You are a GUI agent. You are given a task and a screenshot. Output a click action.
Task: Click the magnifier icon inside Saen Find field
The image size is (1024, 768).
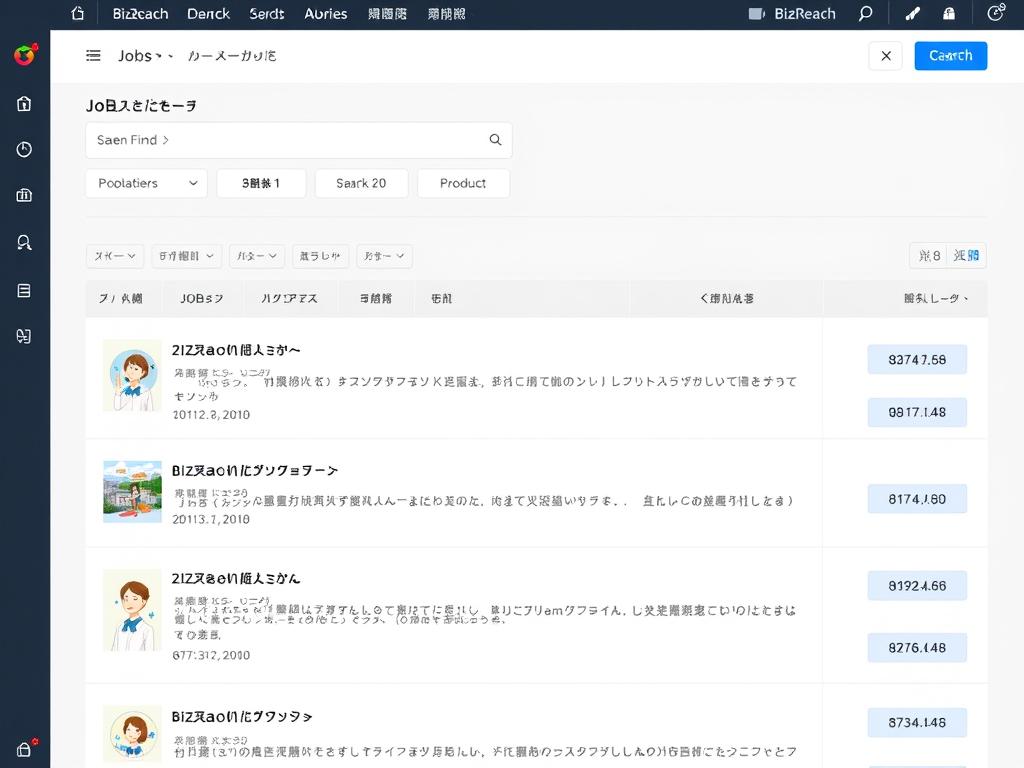pos(496,140)
